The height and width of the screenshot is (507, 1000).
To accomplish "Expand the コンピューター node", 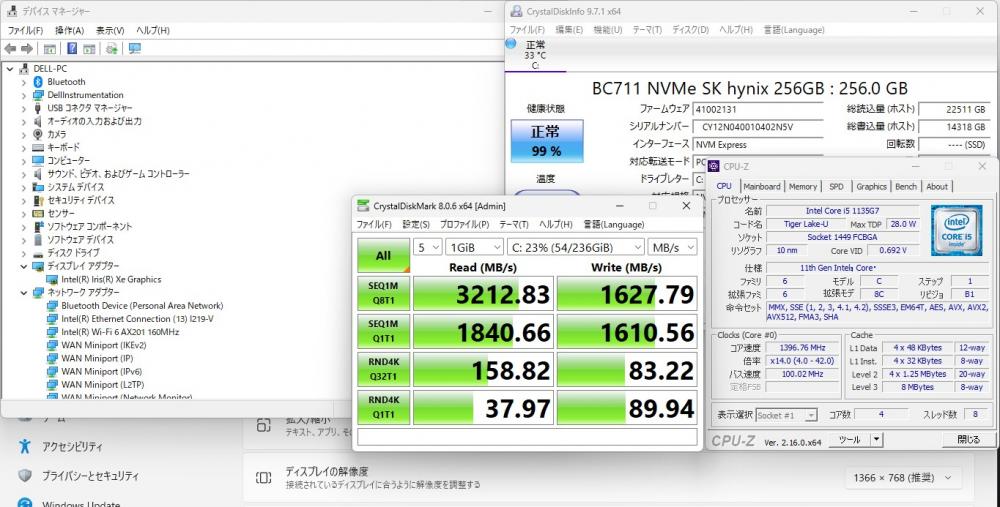I will [24, 161].
